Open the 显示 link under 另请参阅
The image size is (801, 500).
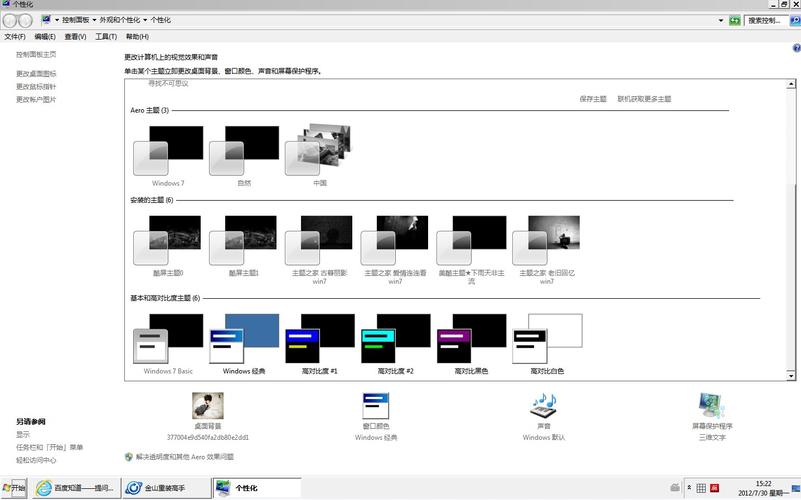pos(23,434)
